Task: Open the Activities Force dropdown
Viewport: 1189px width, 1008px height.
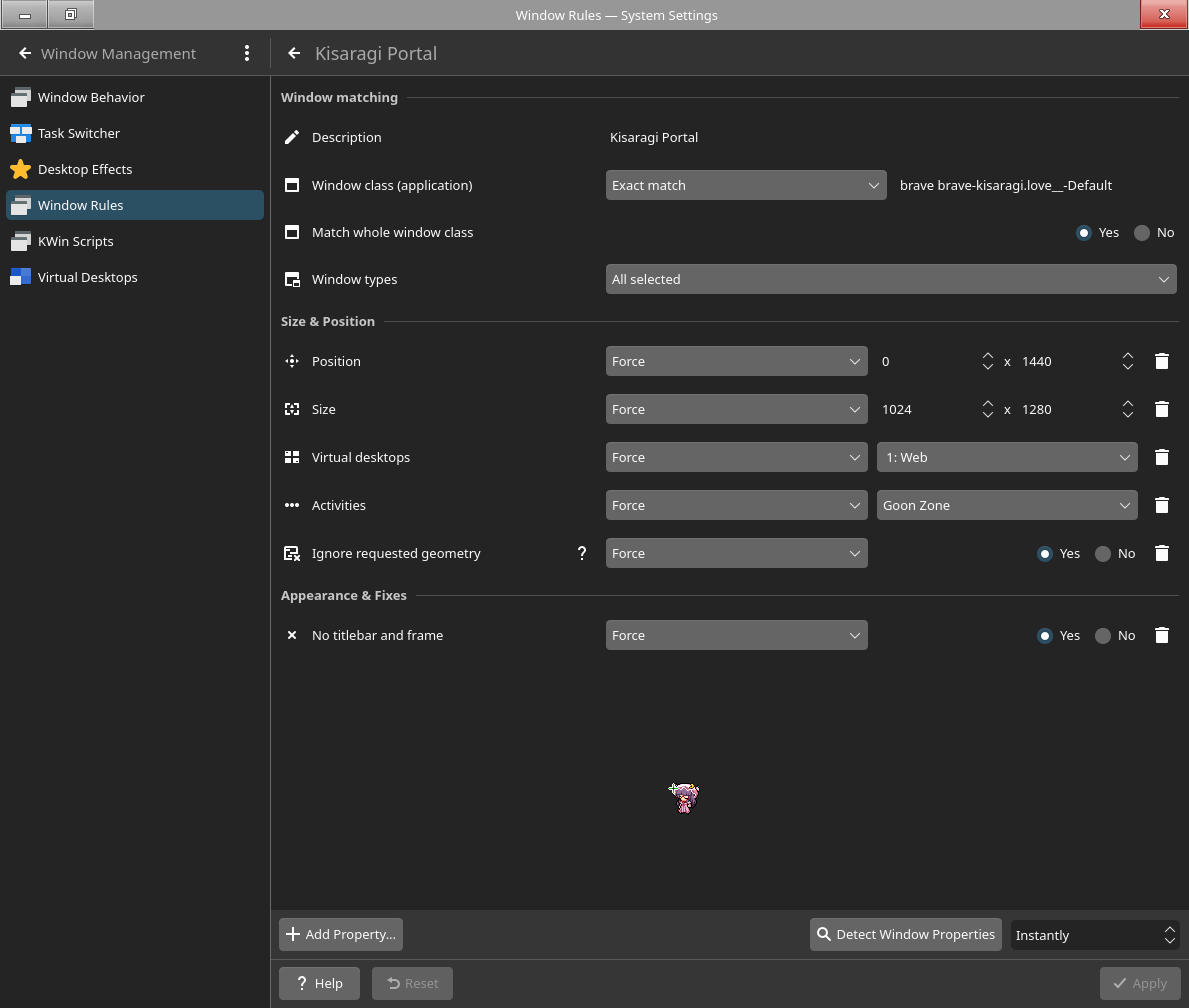Action: tap(736, 505)
